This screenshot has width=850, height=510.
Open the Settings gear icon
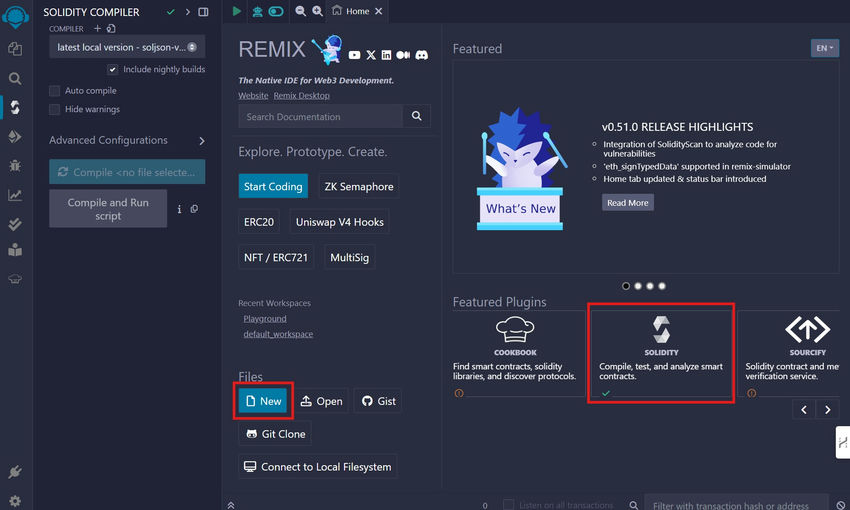click(x=15, y=501)
